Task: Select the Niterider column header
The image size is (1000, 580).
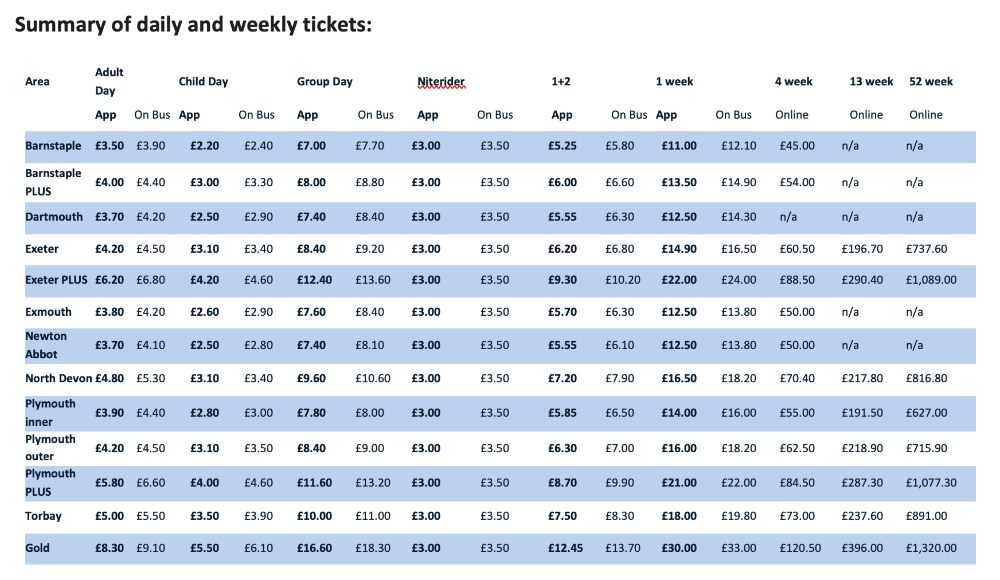Action: click(x=441, y=82)
